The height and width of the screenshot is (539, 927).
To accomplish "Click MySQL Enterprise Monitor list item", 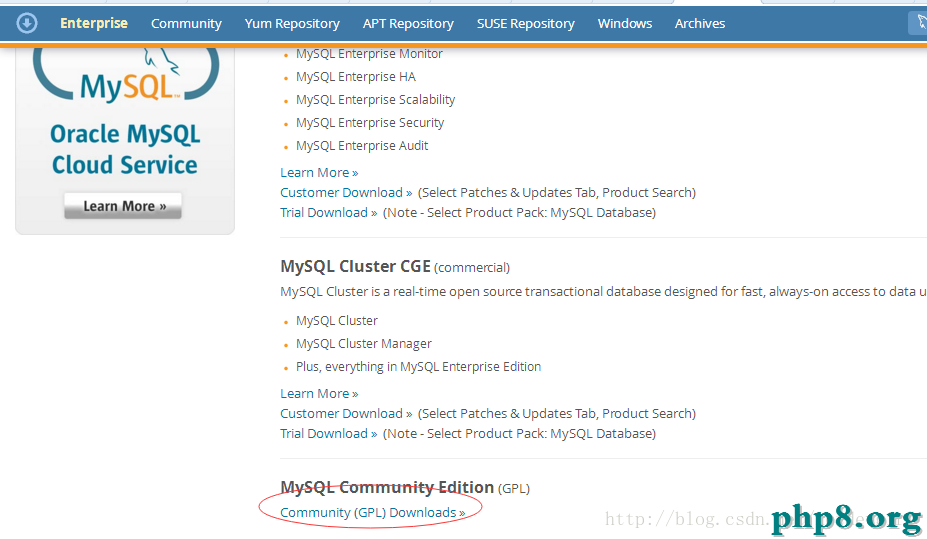I will 369,54.
